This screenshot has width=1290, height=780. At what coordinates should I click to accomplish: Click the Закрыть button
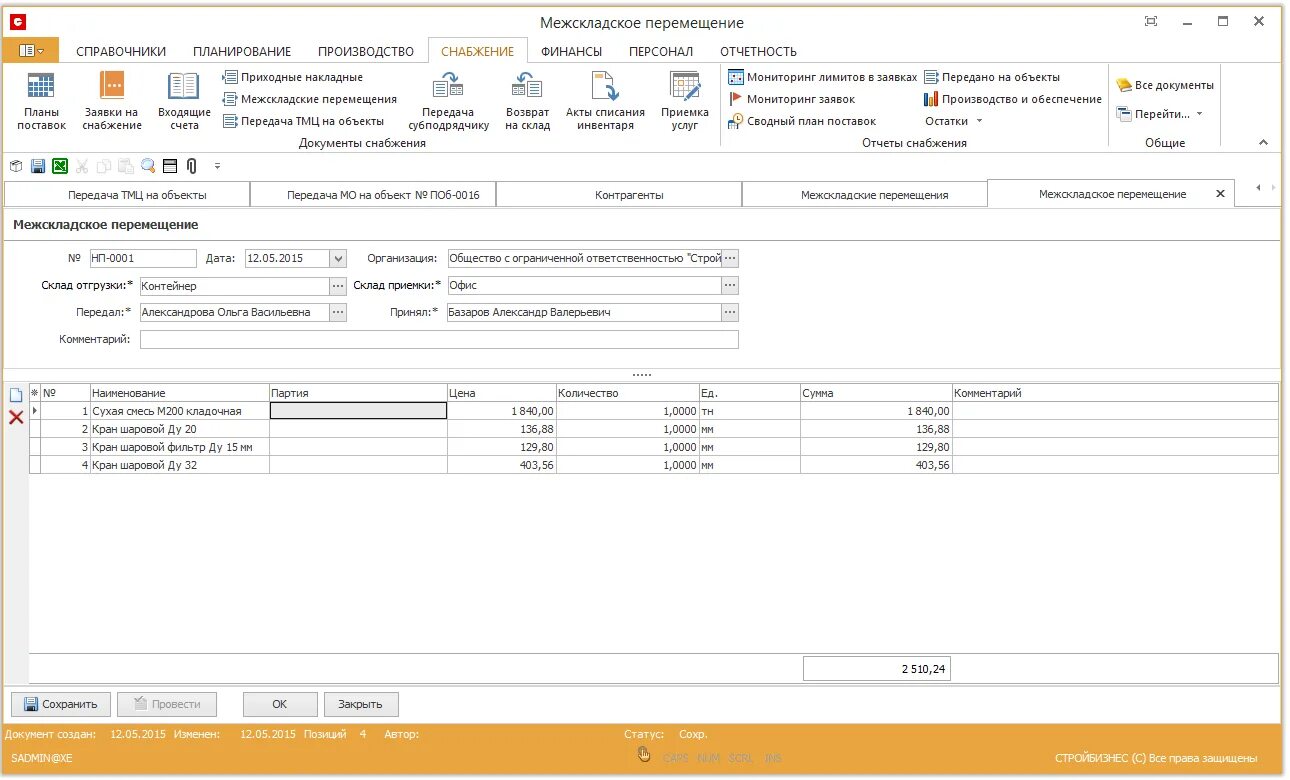pyautogui.click(x=360, y=704)
